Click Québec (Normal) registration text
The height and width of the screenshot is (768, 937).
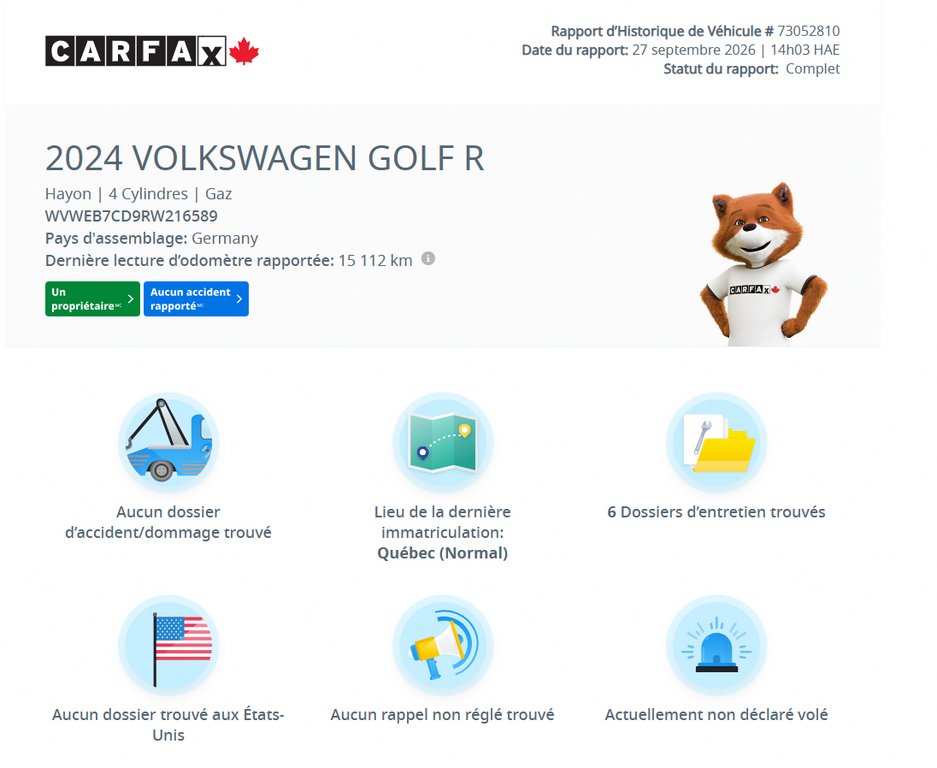(443, 553)
